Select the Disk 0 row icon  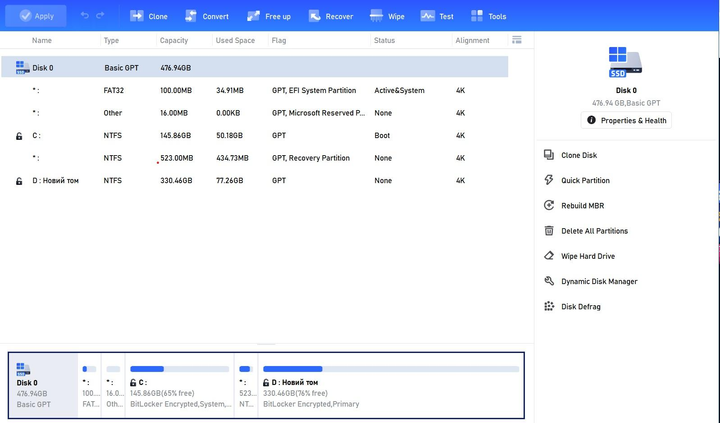pyautogui.click(x=22, y=68)
